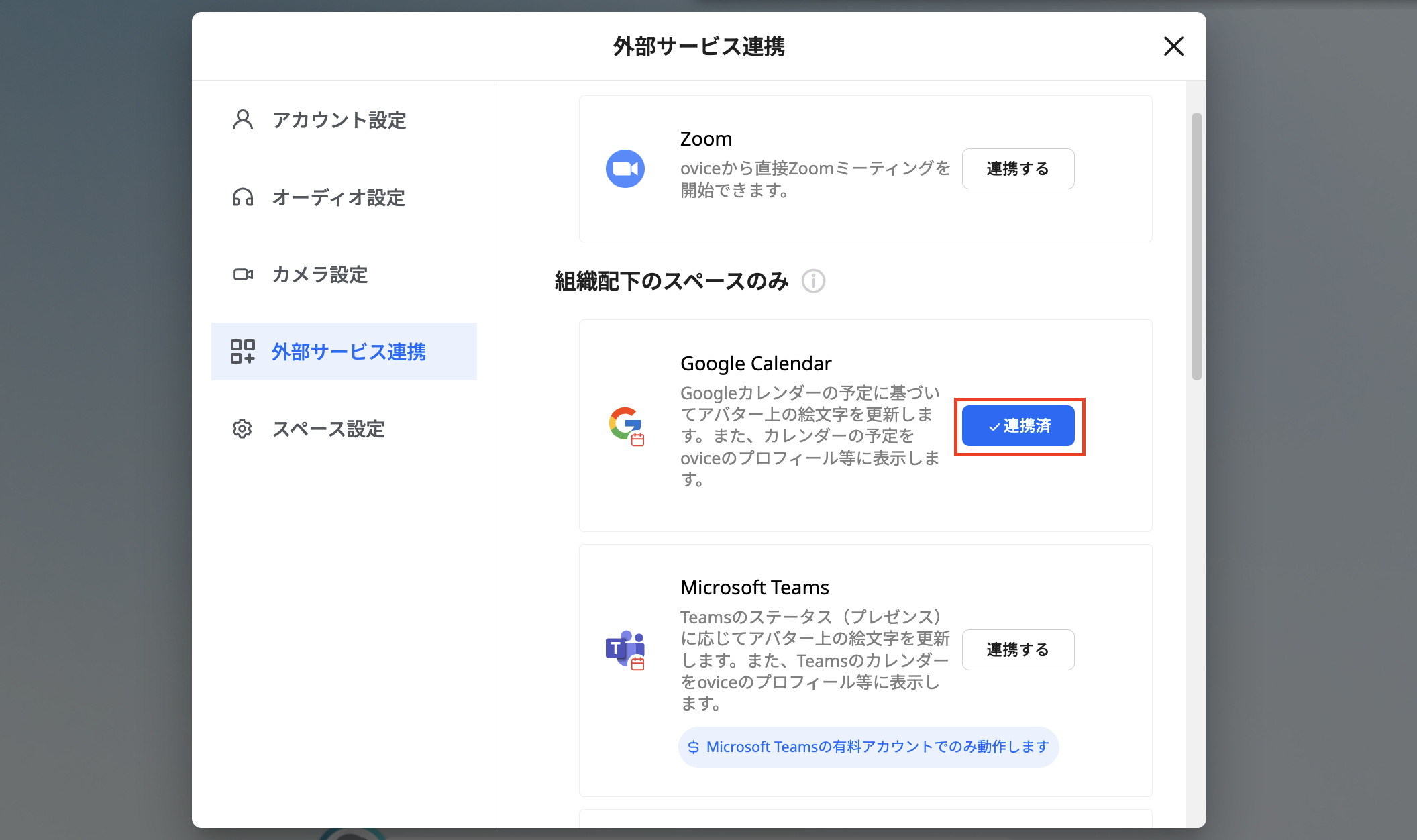Click the Microsoft Teams paid account notice
This screenshot has width=1417, height=840.
(x=869, y=747)
